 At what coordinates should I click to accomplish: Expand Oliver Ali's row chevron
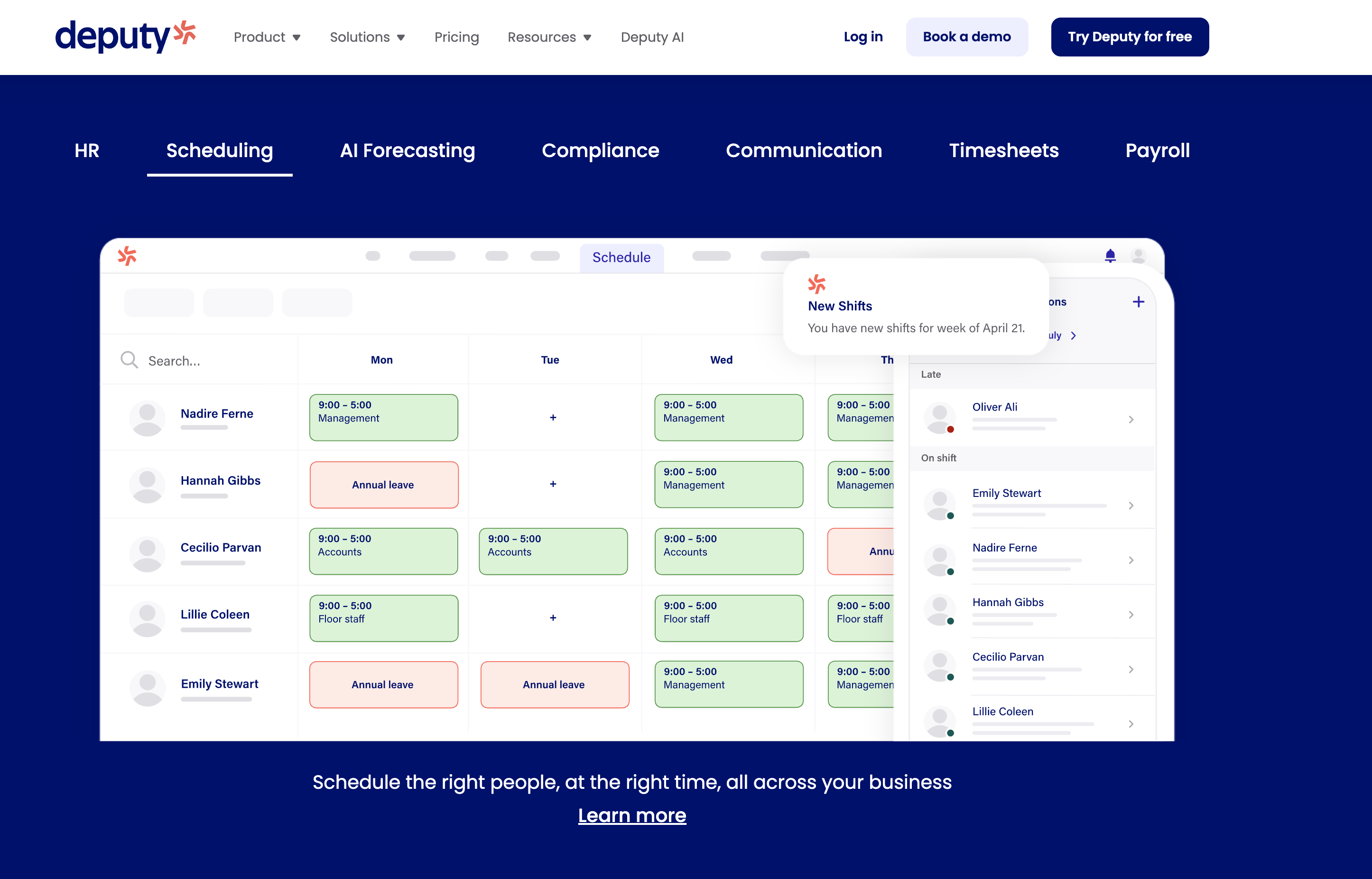(1131, 420)
